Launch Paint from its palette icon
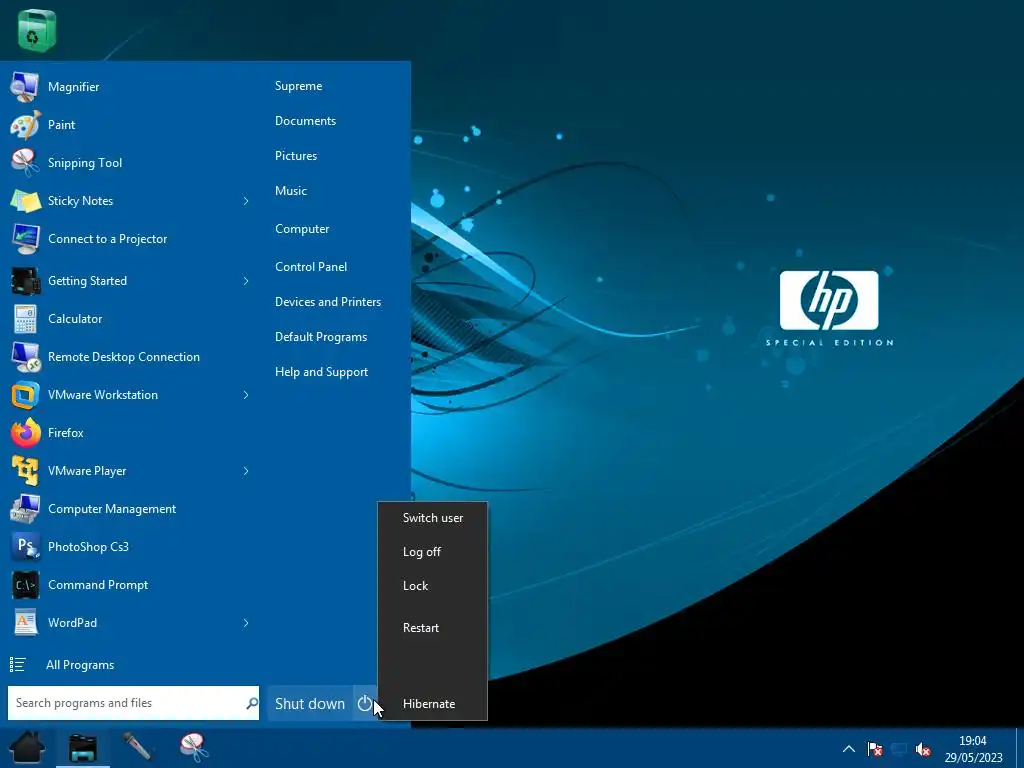The width and height of the screenshot is (1024, 768). pyautogui.click(x=25, y=125)
